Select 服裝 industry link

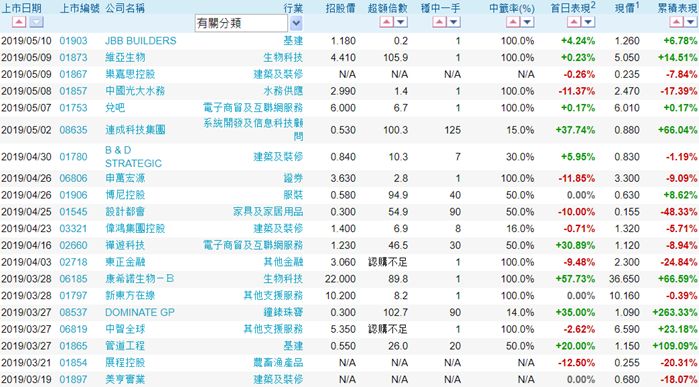coord(293,195)
